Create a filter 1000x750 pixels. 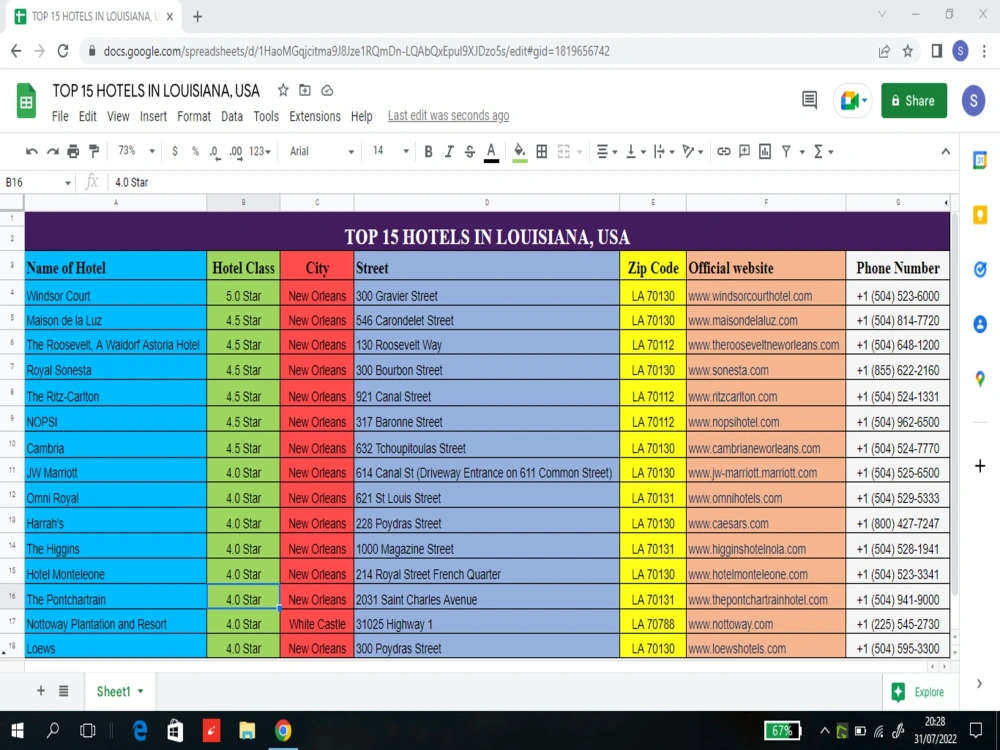coord(786,152)
